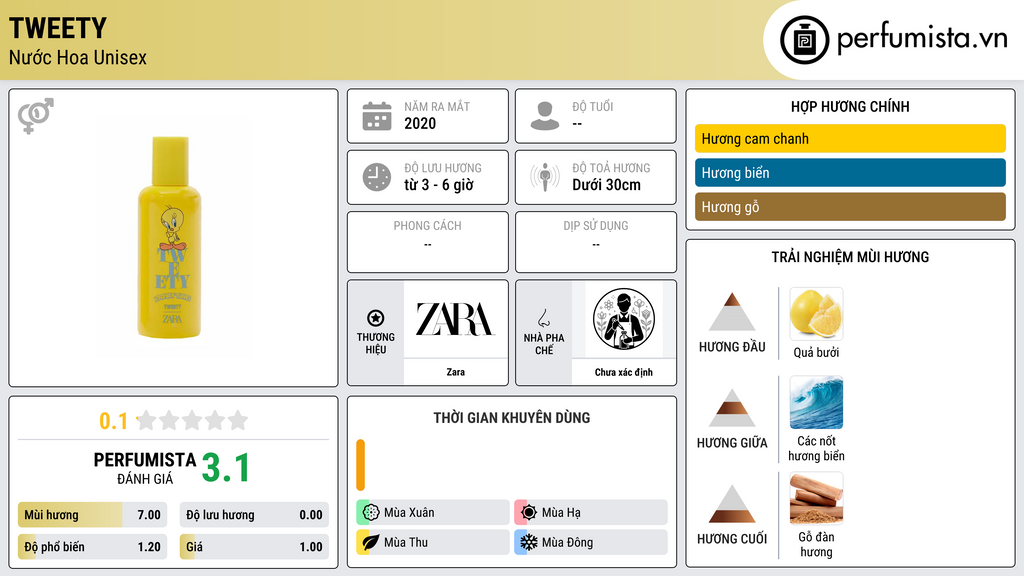
Task: Click the 'Dưới 30cm' sillage value
Action: (x=607, y=185)
